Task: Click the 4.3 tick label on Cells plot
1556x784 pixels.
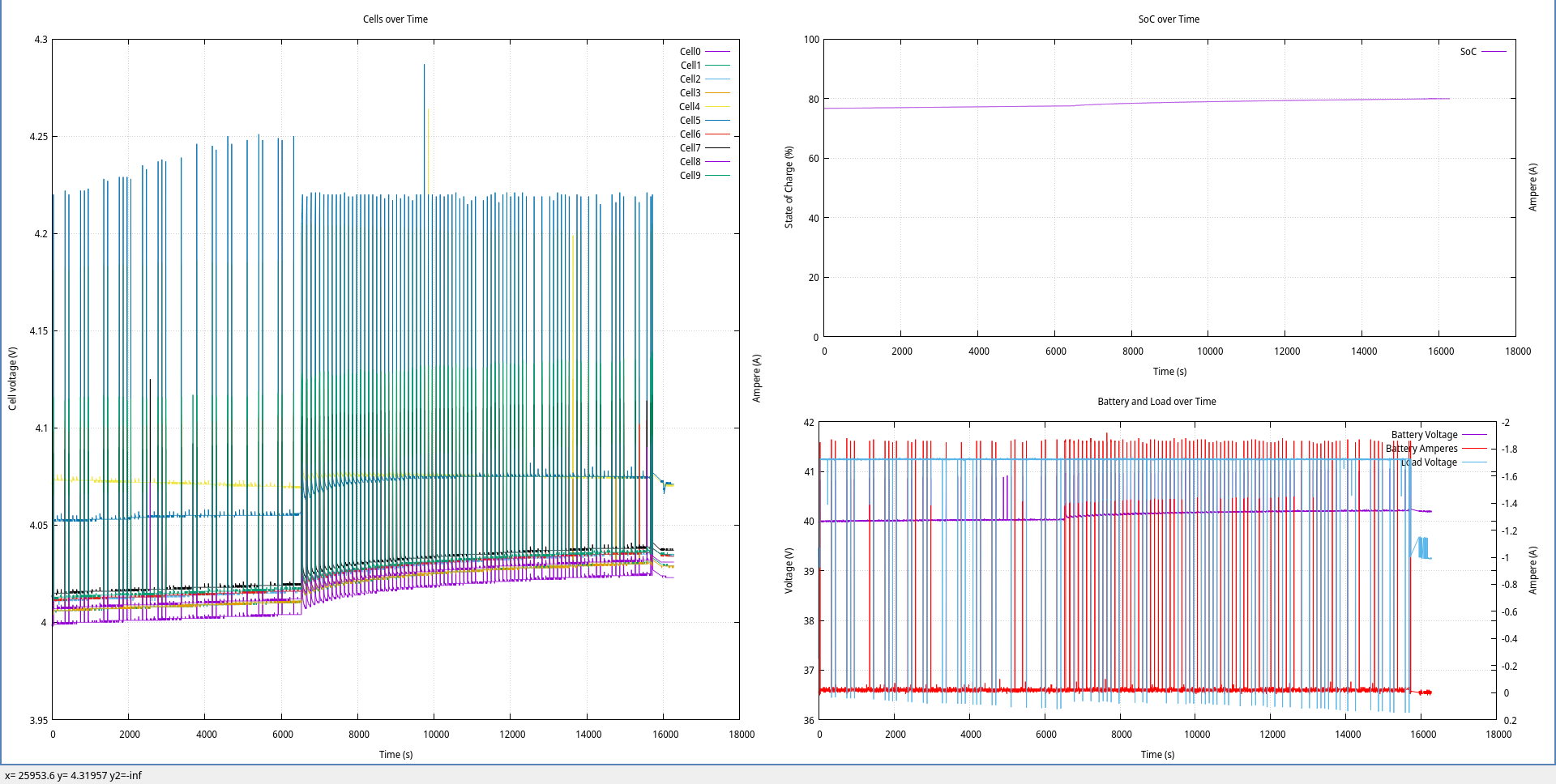Action: [41, 39]
